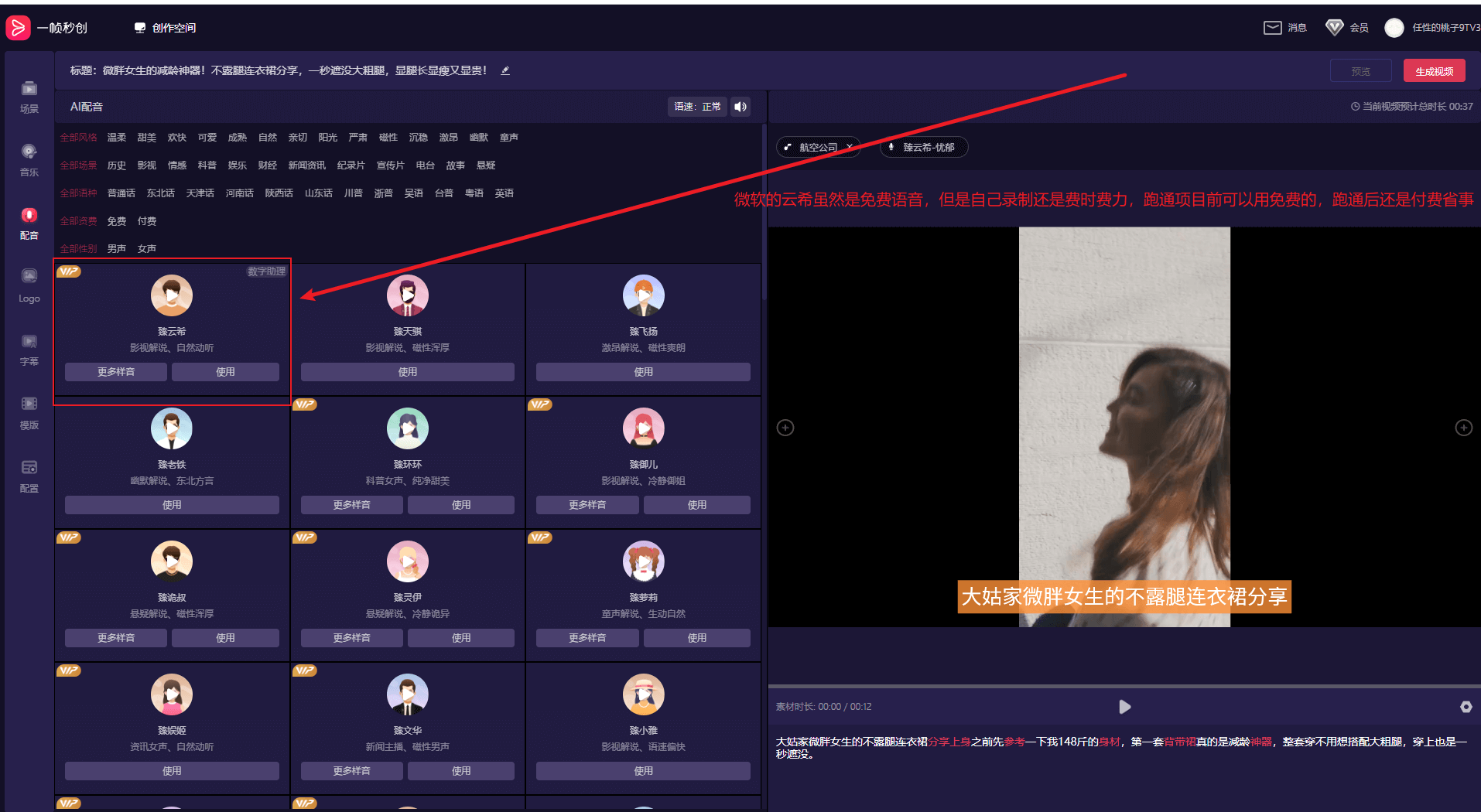Viewport: 1481px width, 812px height.
Task: Edit the title with pencil icon
Action: tap(505, 70)
